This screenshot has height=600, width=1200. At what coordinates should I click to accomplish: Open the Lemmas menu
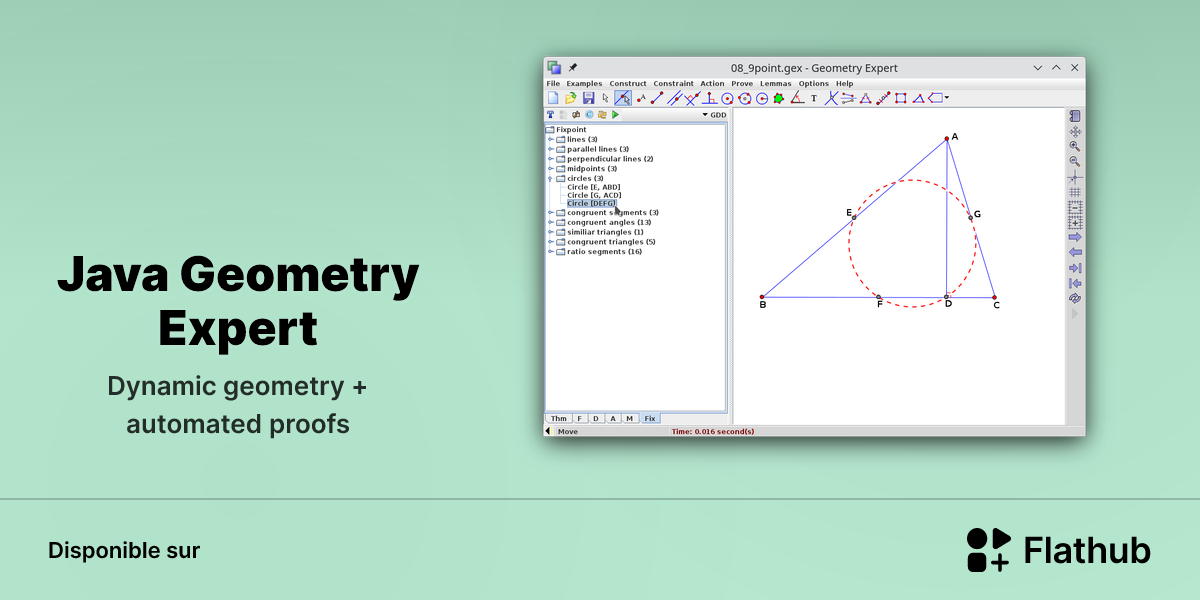(x=775, y=83)
